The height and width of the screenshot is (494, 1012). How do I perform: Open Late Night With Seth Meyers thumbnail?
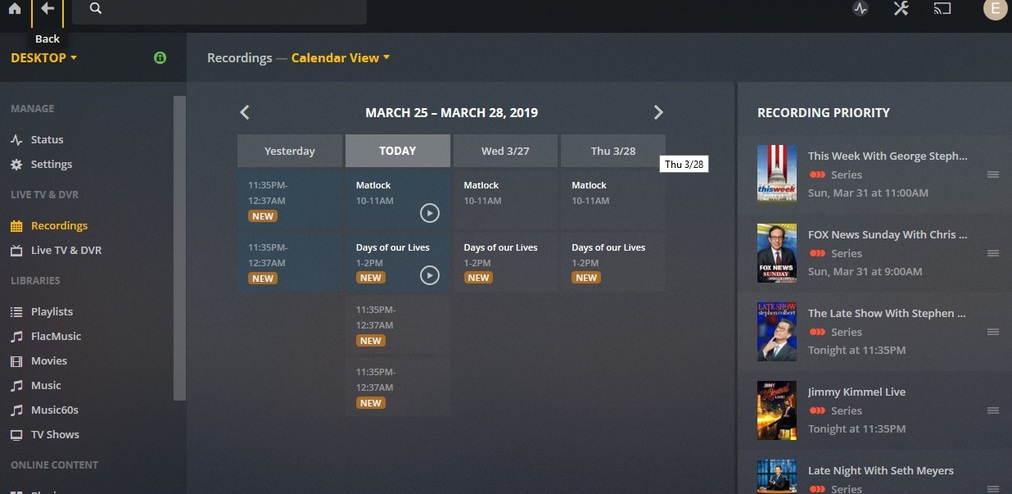pyautogui.click(x=776, y=477)
